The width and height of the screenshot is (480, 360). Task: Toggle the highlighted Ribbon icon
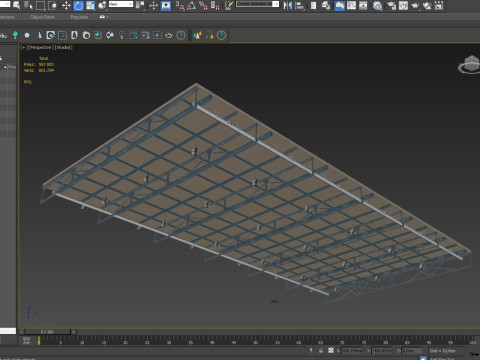339,5
